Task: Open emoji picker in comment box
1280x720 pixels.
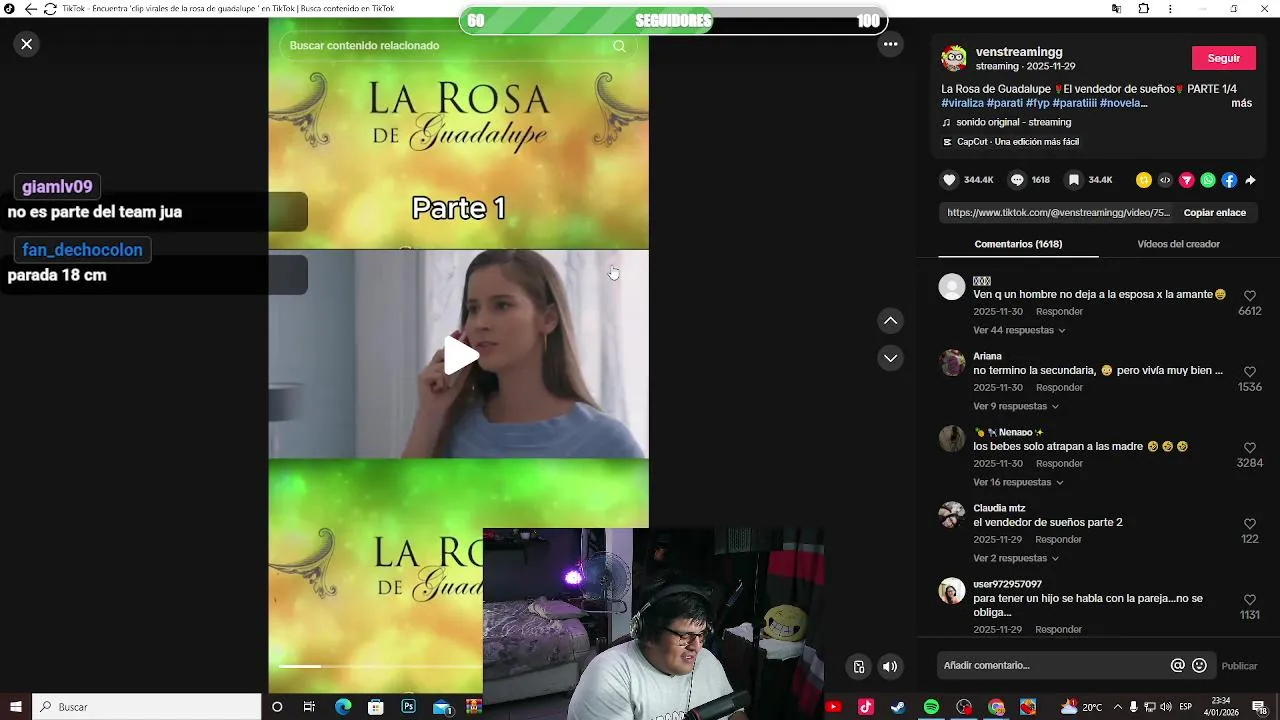Action: point(1199,665)
